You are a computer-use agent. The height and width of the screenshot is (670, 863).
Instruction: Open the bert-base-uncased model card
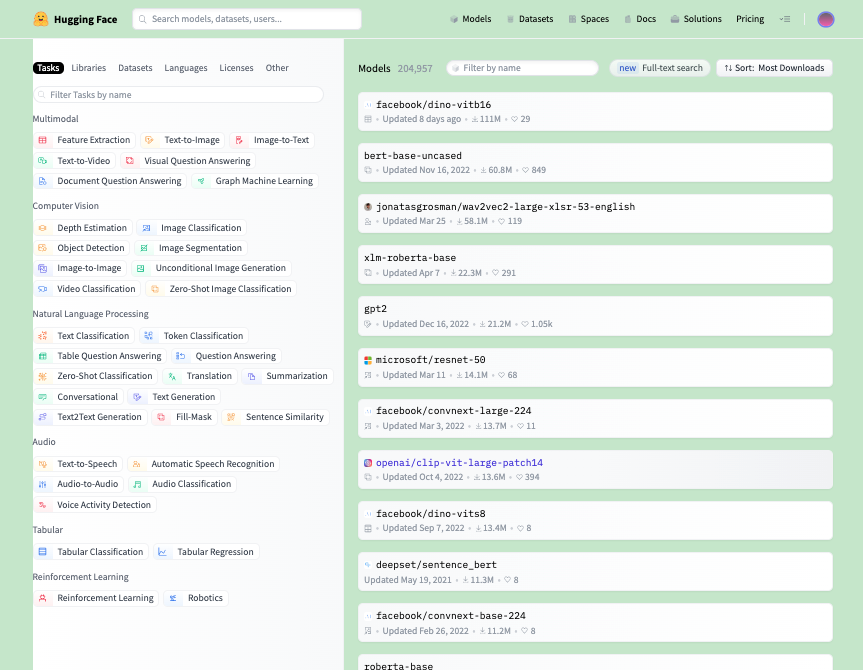(595, 163)
